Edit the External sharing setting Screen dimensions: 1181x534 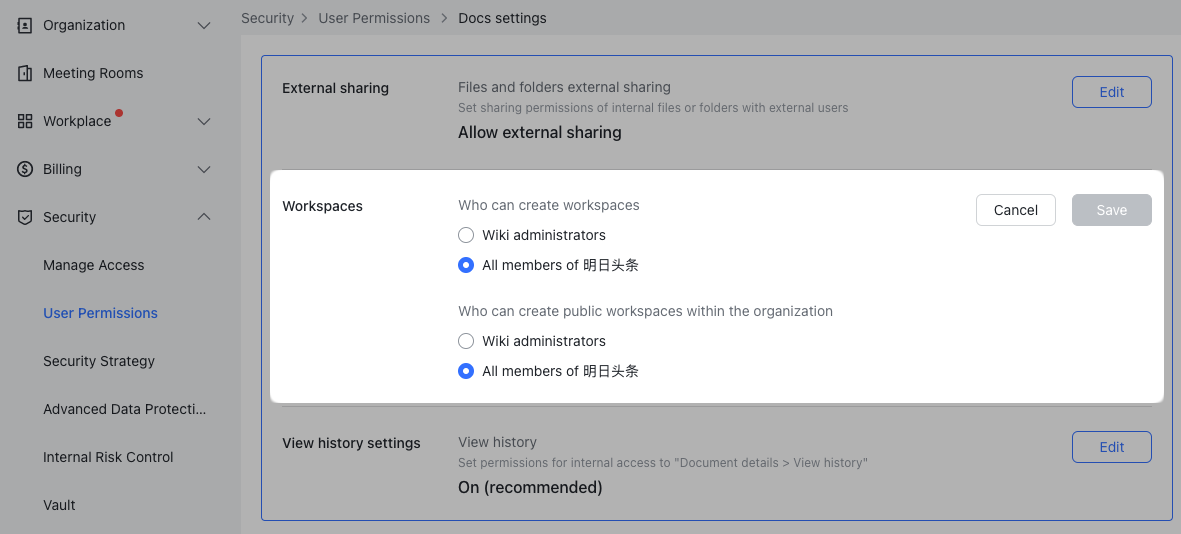[1111, 92]
